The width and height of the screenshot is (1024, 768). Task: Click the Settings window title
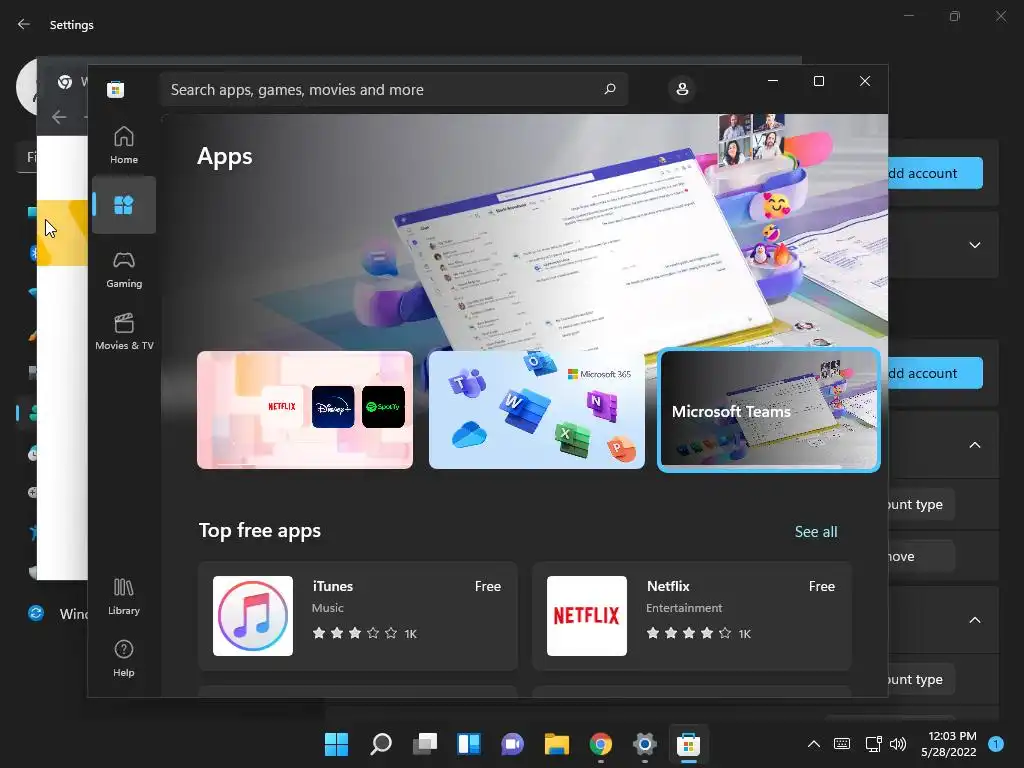(72, 25)
